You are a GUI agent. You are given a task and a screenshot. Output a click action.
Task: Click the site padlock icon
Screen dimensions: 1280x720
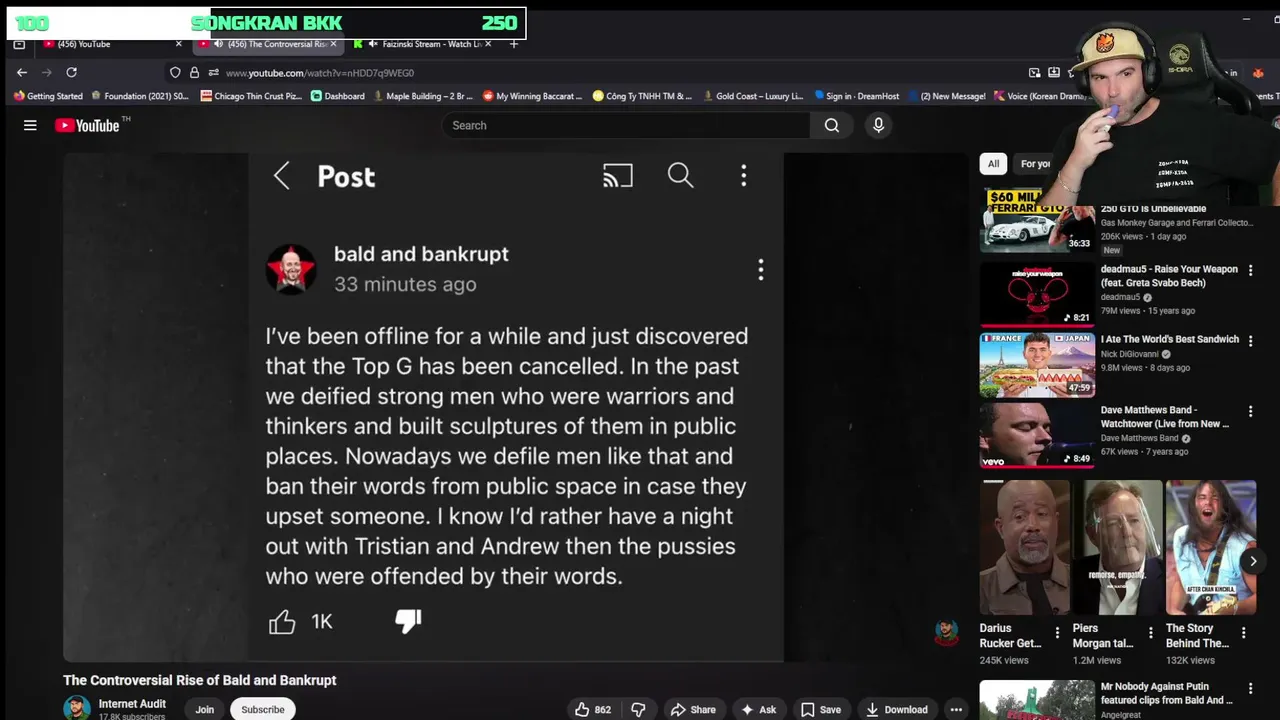click(x=194, y=73)
